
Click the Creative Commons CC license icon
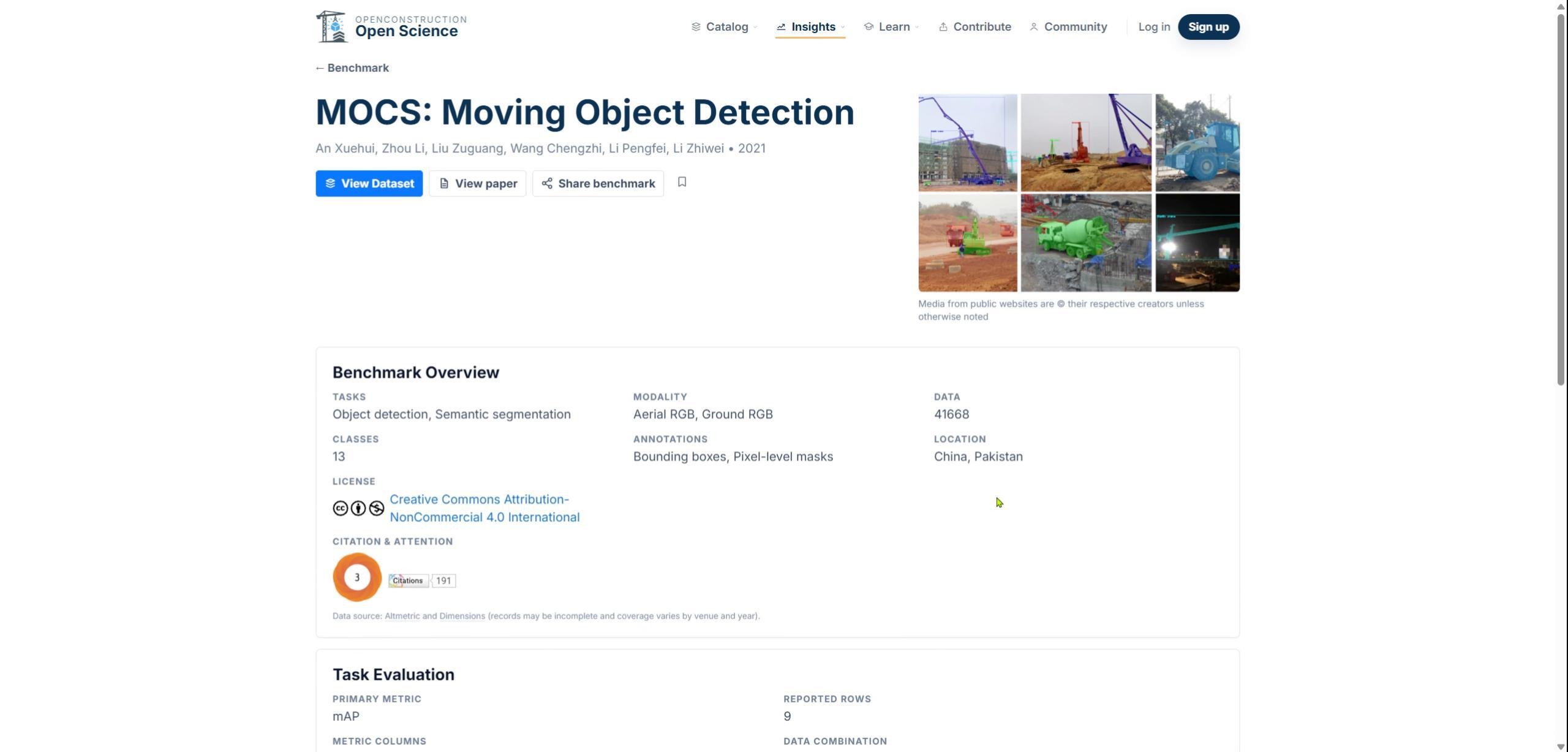click(340, 508)
